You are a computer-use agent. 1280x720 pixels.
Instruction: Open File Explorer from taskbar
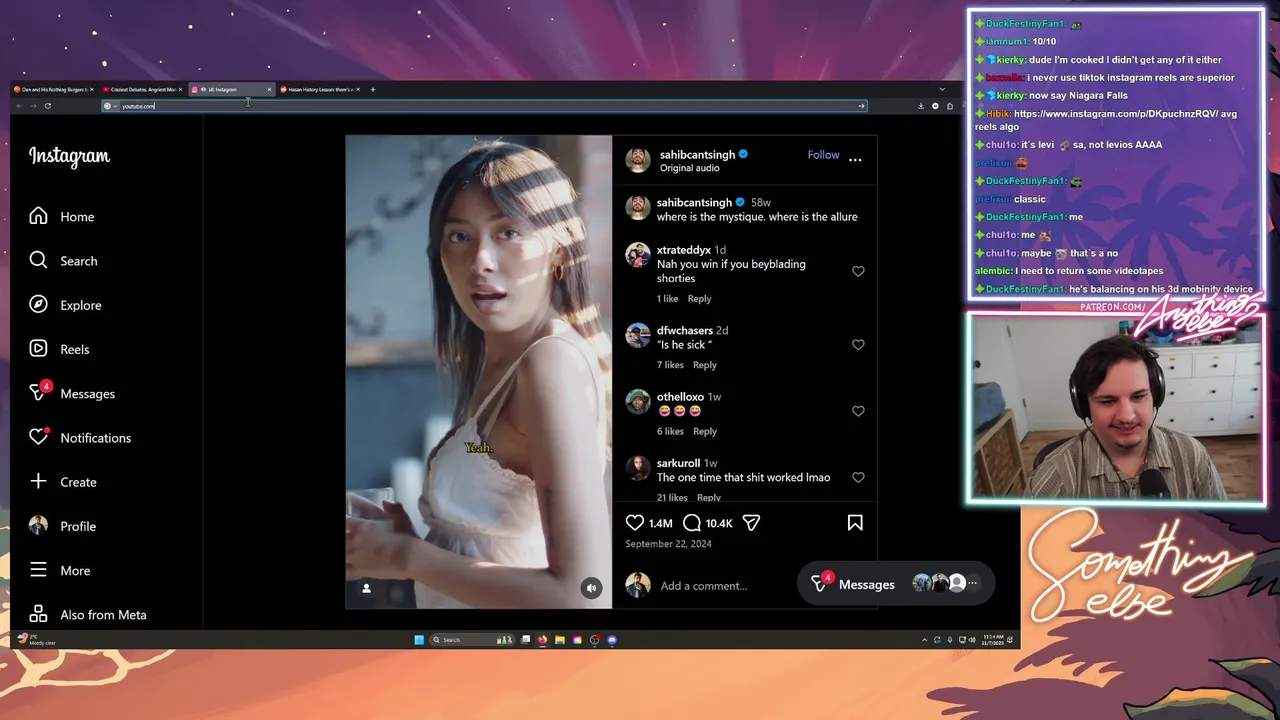(560, 640)
